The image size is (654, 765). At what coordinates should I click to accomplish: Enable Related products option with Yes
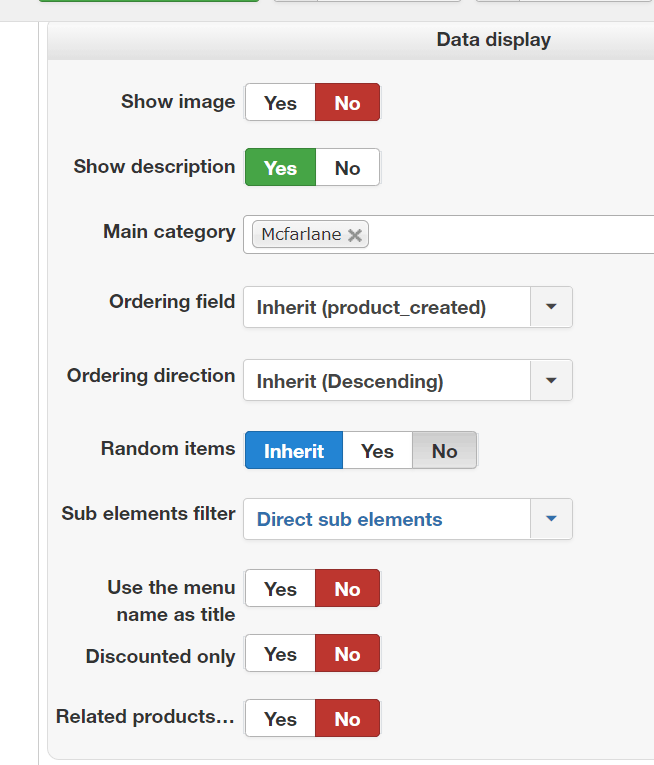(x=280, y=719)
